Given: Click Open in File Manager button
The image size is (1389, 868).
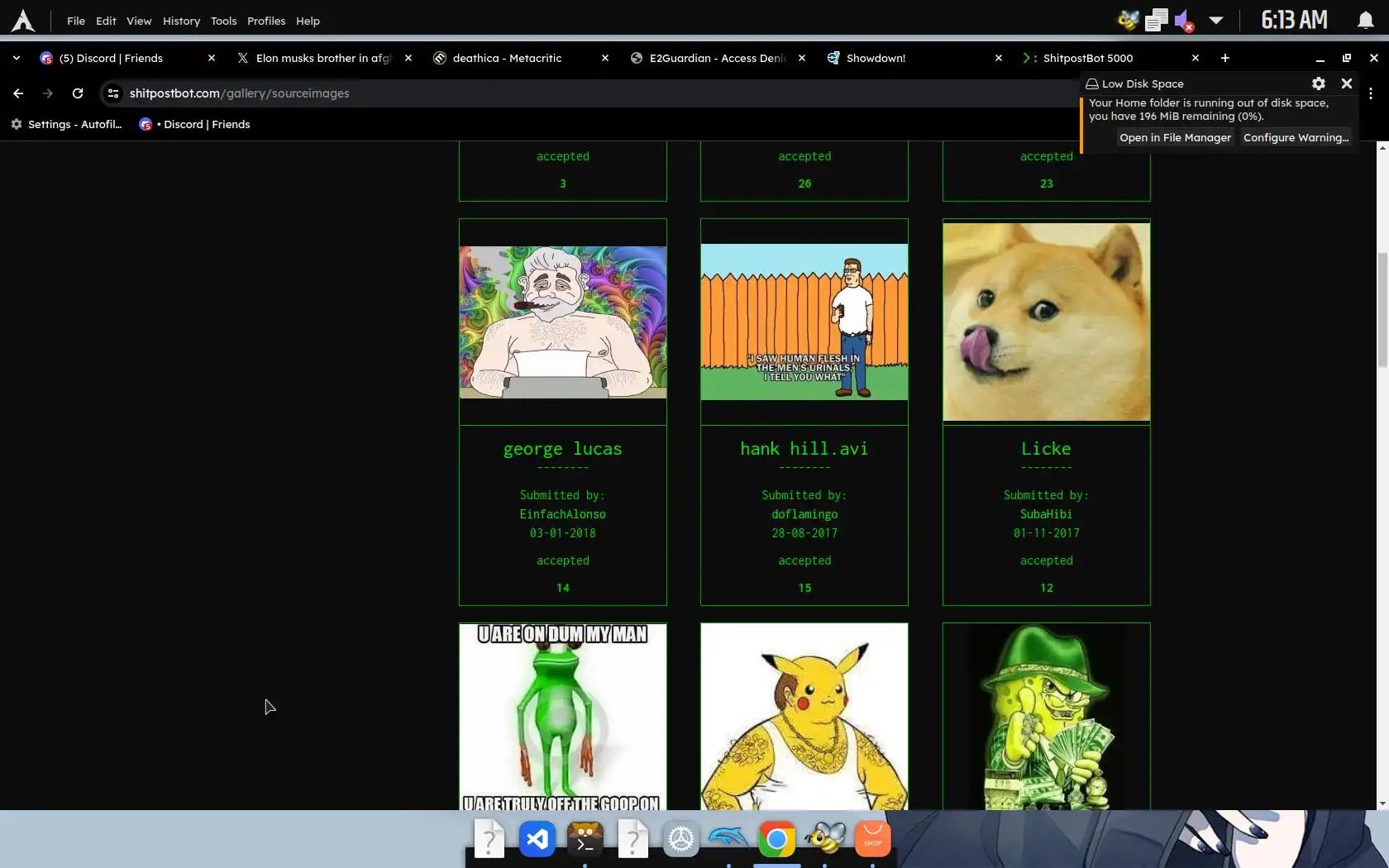Looking at the screenshot, I should click(x=1175, y=137).
